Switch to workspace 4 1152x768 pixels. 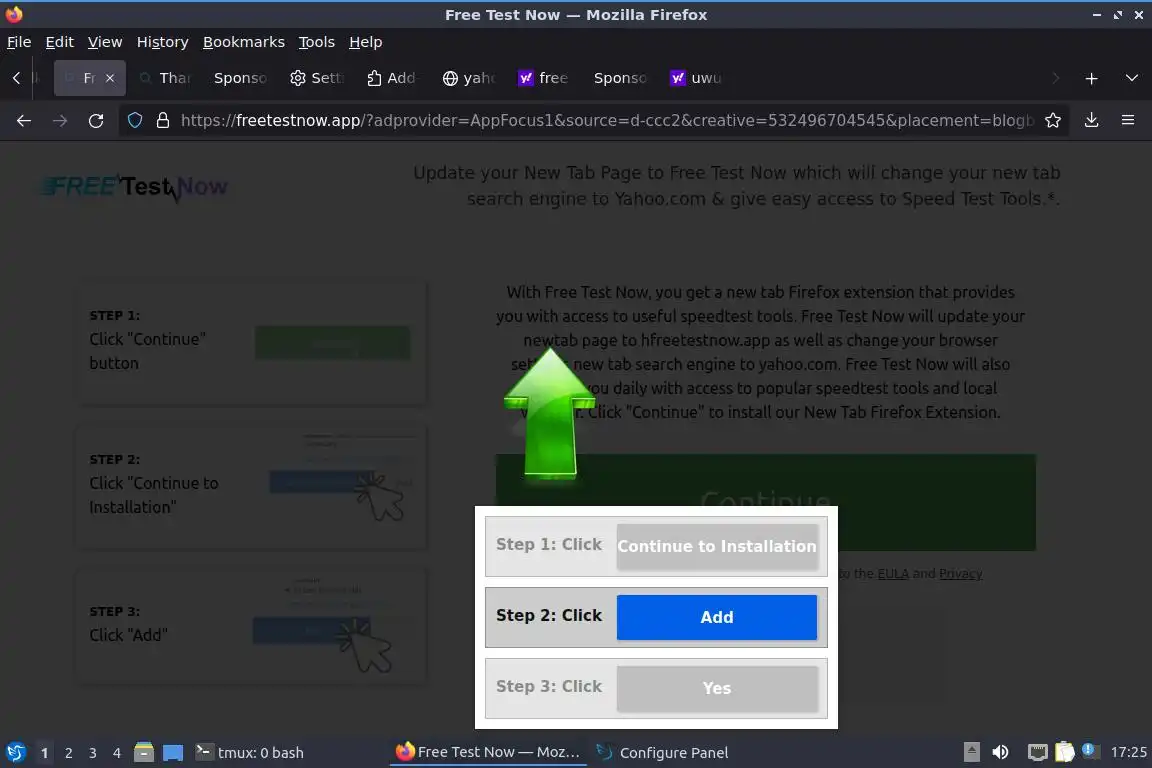tap(116, 753)
